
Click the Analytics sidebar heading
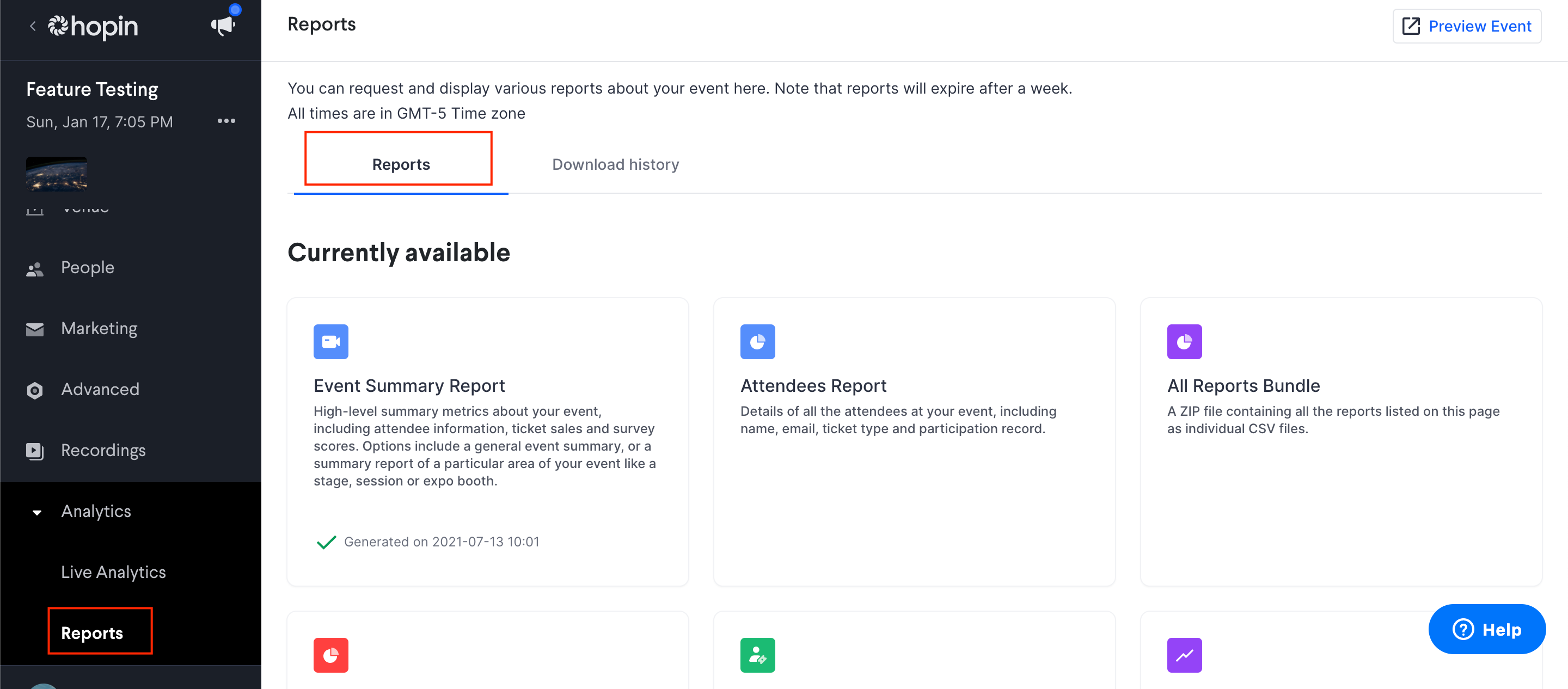click(96, 512)
